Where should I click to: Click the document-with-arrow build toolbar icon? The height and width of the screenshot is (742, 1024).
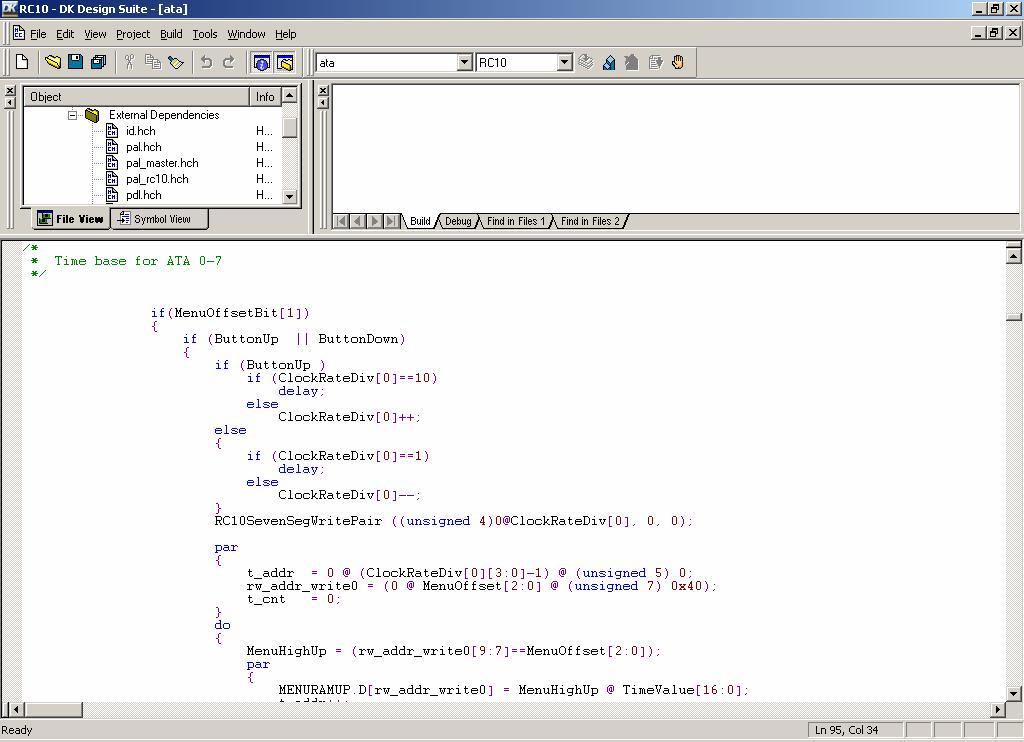[x=655, y=62]
